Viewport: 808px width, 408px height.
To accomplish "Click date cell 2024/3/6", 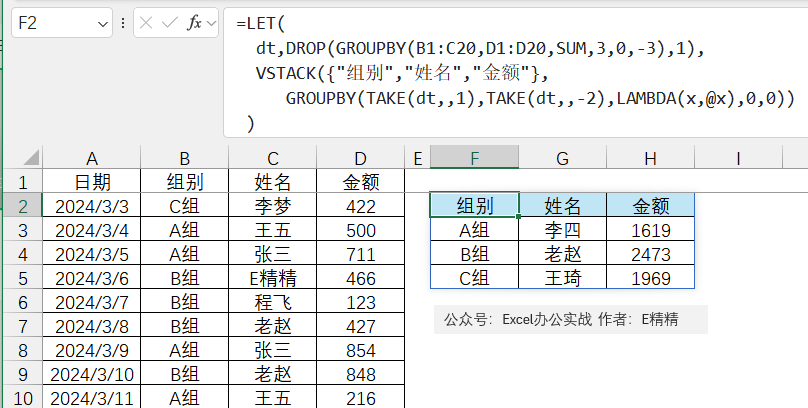I will point(91,278).
